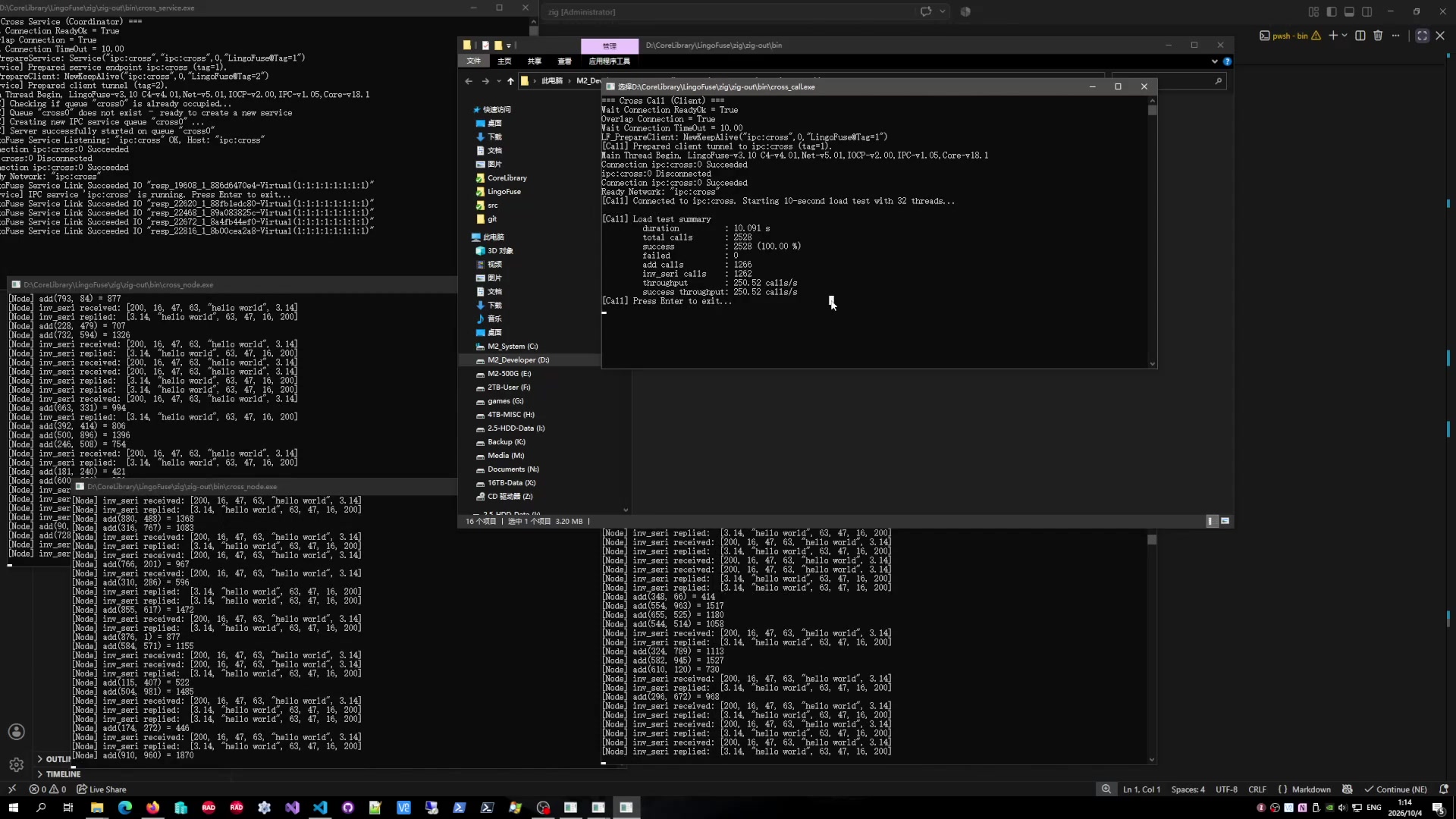
Task: Select LingoFuse quick access folder
Action: 504,192
